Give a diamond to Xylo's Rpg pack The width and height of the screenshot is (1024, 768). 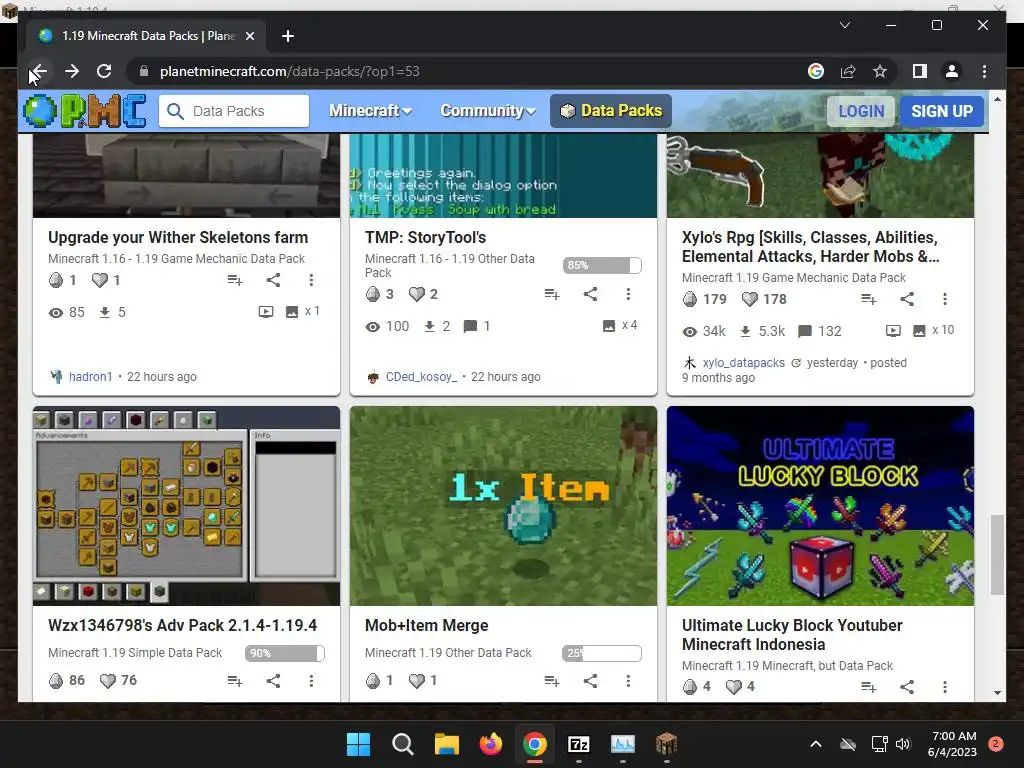pos(690,299)
